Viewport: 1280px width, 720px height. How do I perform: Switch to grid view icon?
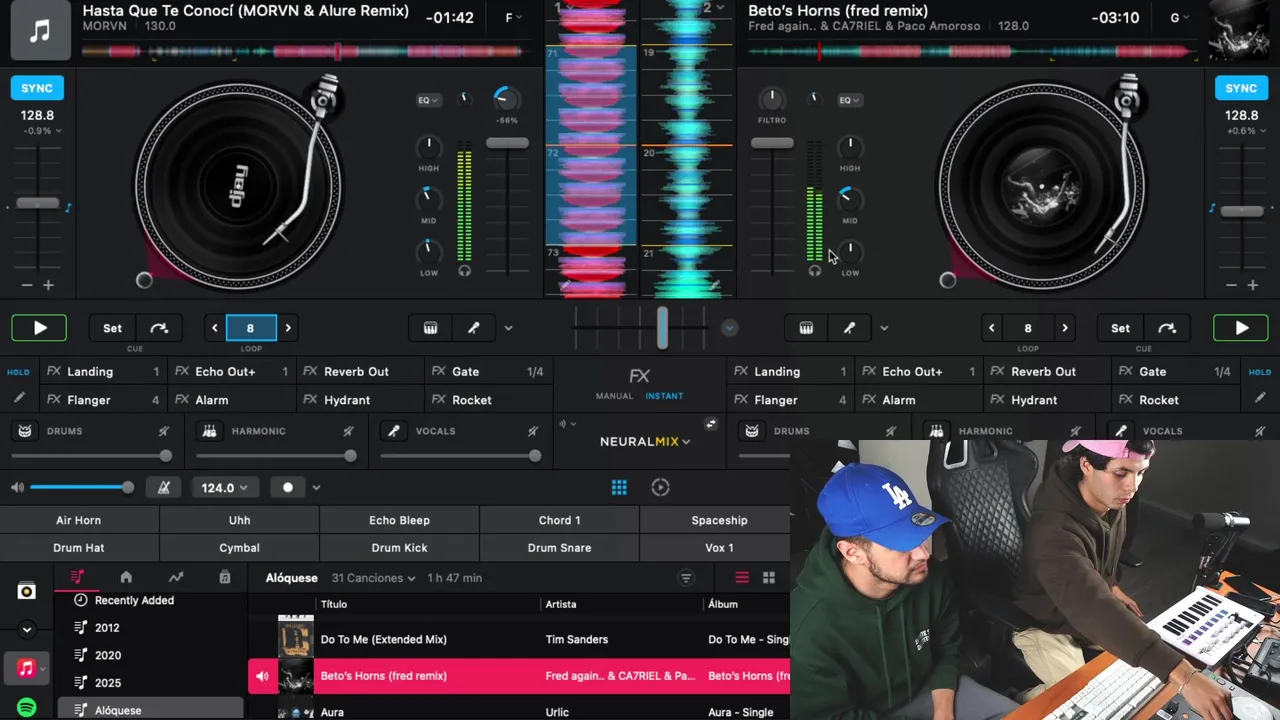click(x=769, y=578)
